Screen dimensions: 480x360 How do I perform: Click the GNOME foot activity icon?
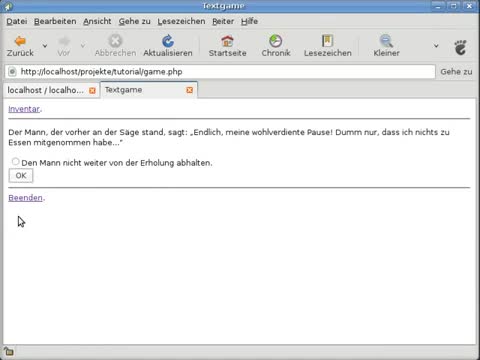click(x=461, y=47)
